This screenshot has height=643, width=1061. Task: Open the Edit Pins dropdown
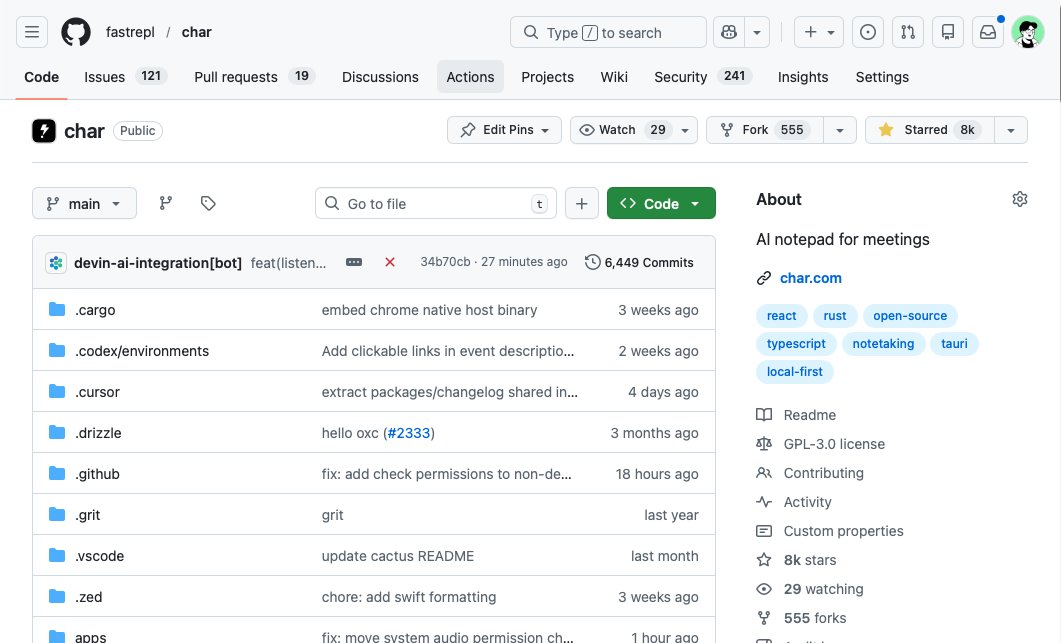click(x=504, y=130)
